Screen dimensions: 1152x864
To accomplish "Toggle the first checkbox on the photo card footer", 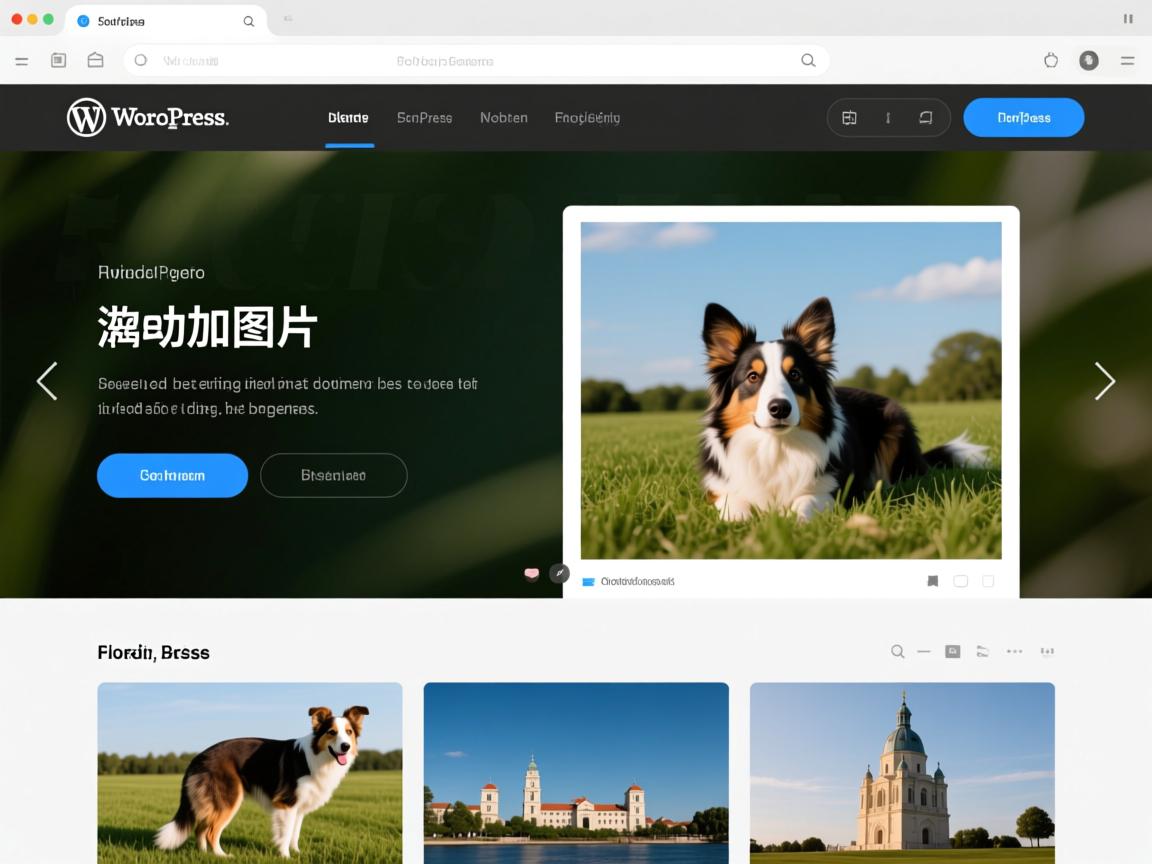I will [961, 581].
